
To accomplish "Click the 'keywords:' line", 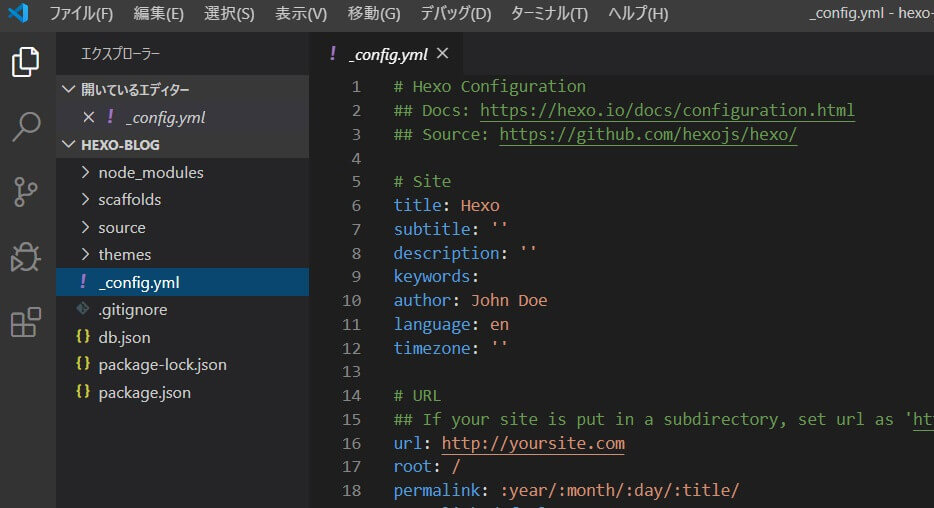I will [x=436, y=276].
